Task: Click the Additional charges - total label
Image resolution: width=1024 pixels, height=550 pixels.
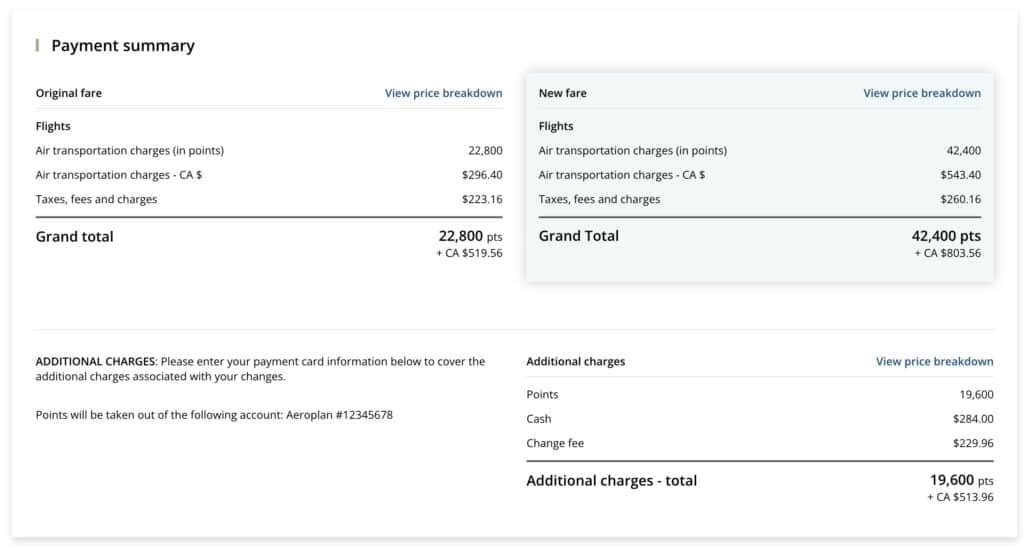Action: (611, 481)
